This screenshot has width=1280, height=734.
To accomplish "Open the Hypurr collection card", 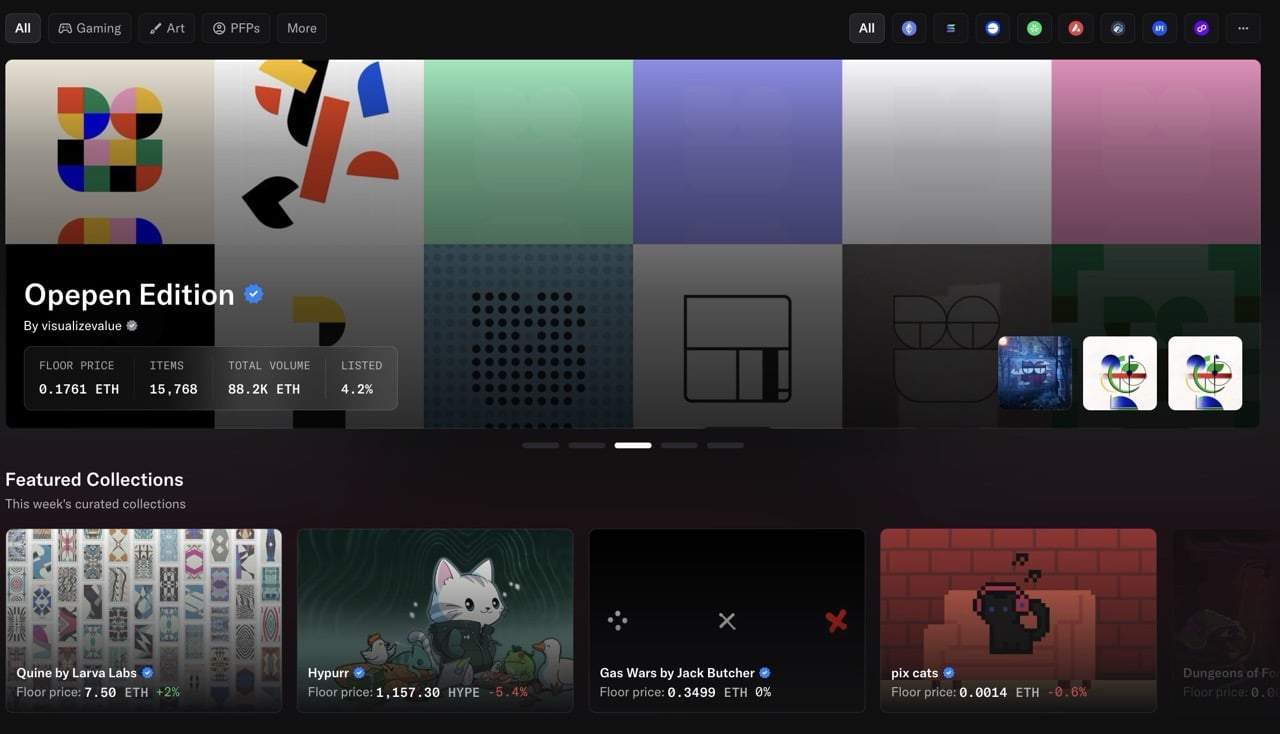I will [x=435, y=620].
